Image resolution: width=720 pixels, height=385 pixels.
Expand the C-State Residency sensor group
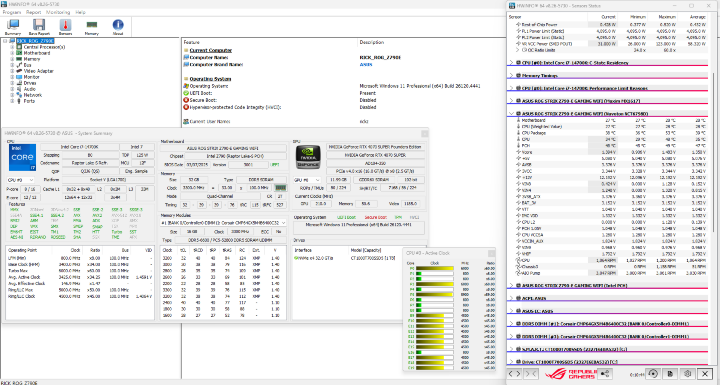[512, 63]
